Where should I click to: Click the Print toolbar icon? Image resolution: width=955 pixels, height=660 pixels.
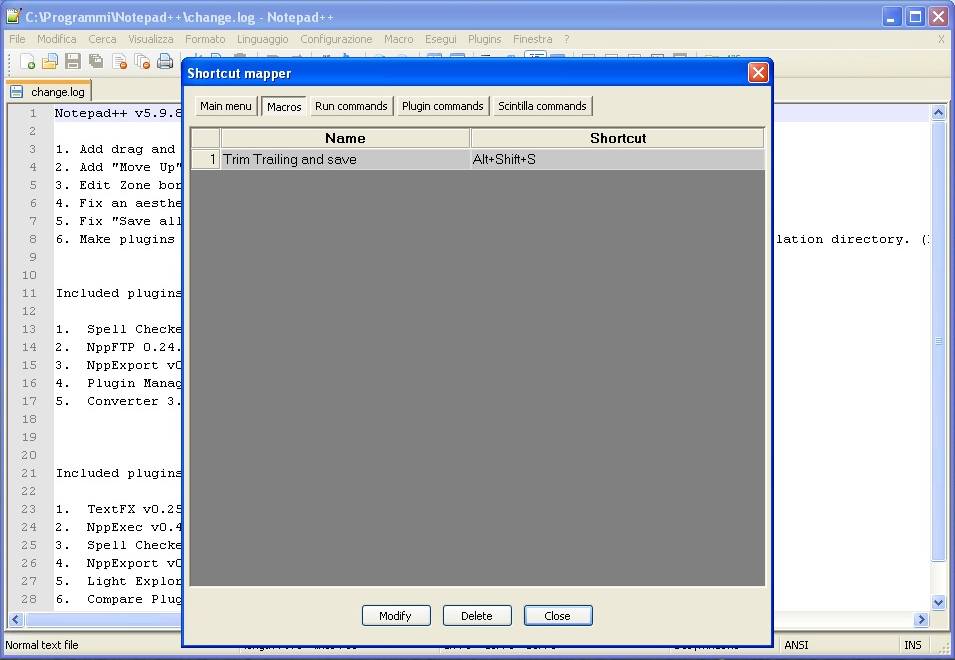tap(165, 63)
